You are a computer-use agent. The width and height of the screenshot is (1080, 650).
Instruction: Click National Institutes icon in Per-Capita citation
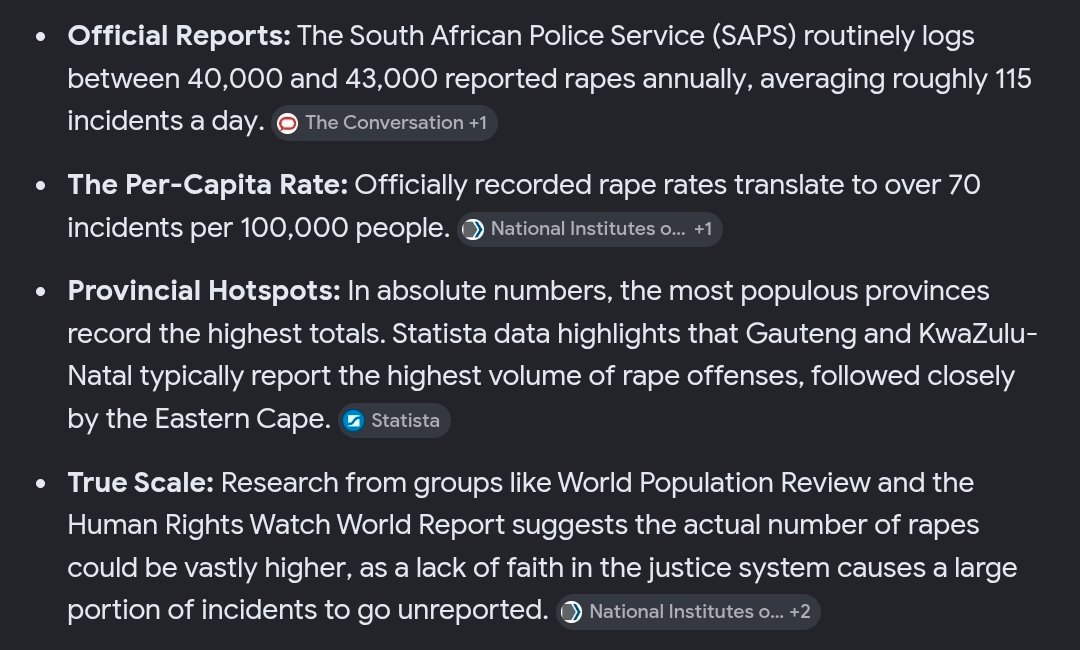click(472, 229)
